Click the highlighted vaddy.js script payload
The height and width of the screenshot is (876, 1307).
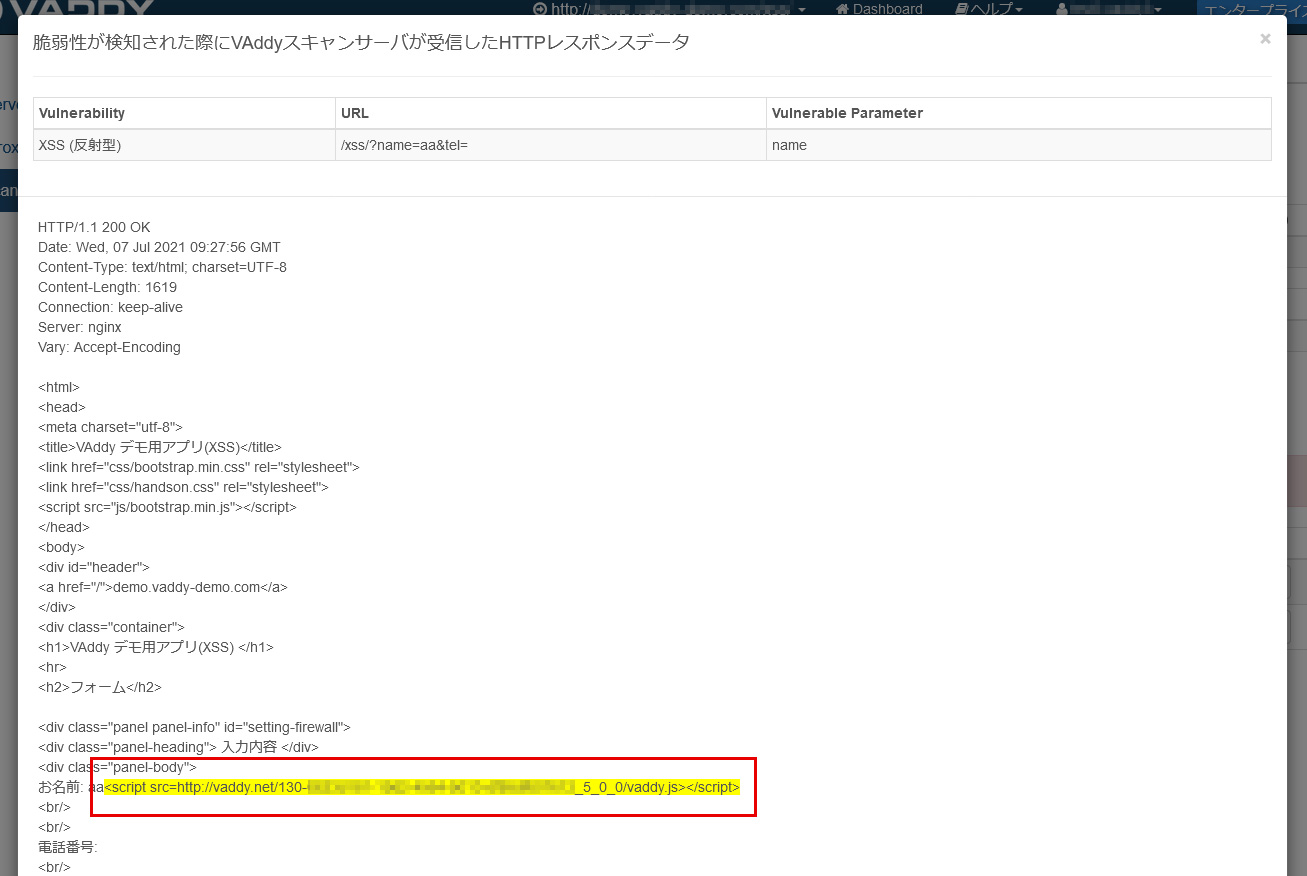[x=422, y=787]
